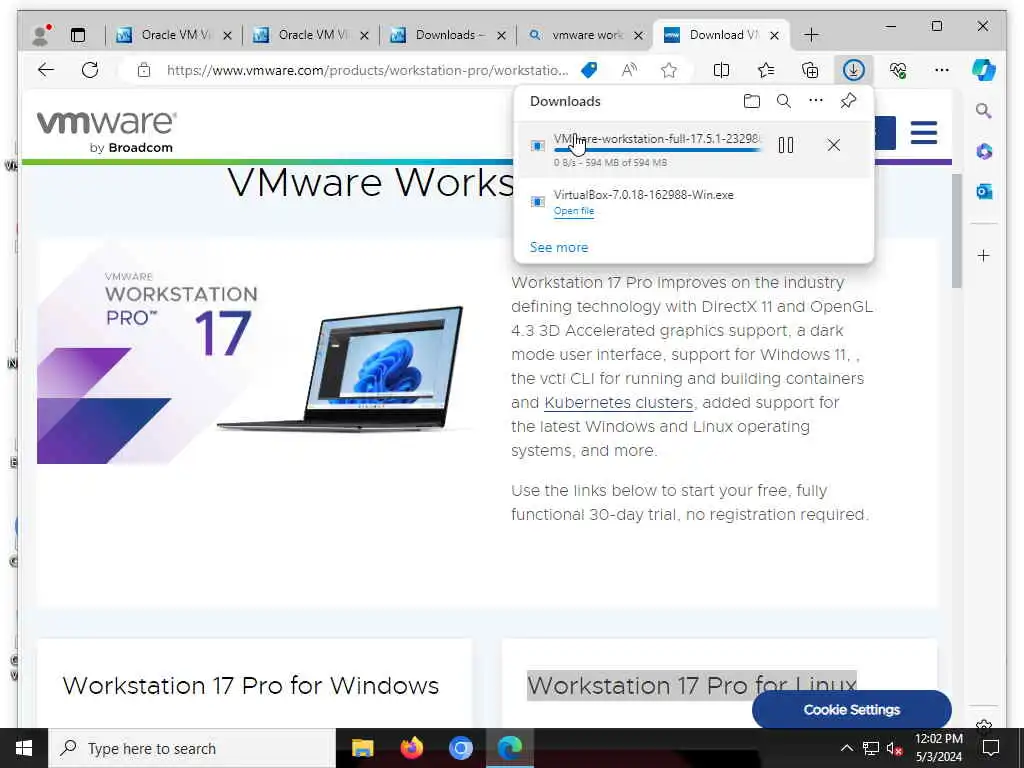Click Workstation 17 Pro for Windows heading

251,685
